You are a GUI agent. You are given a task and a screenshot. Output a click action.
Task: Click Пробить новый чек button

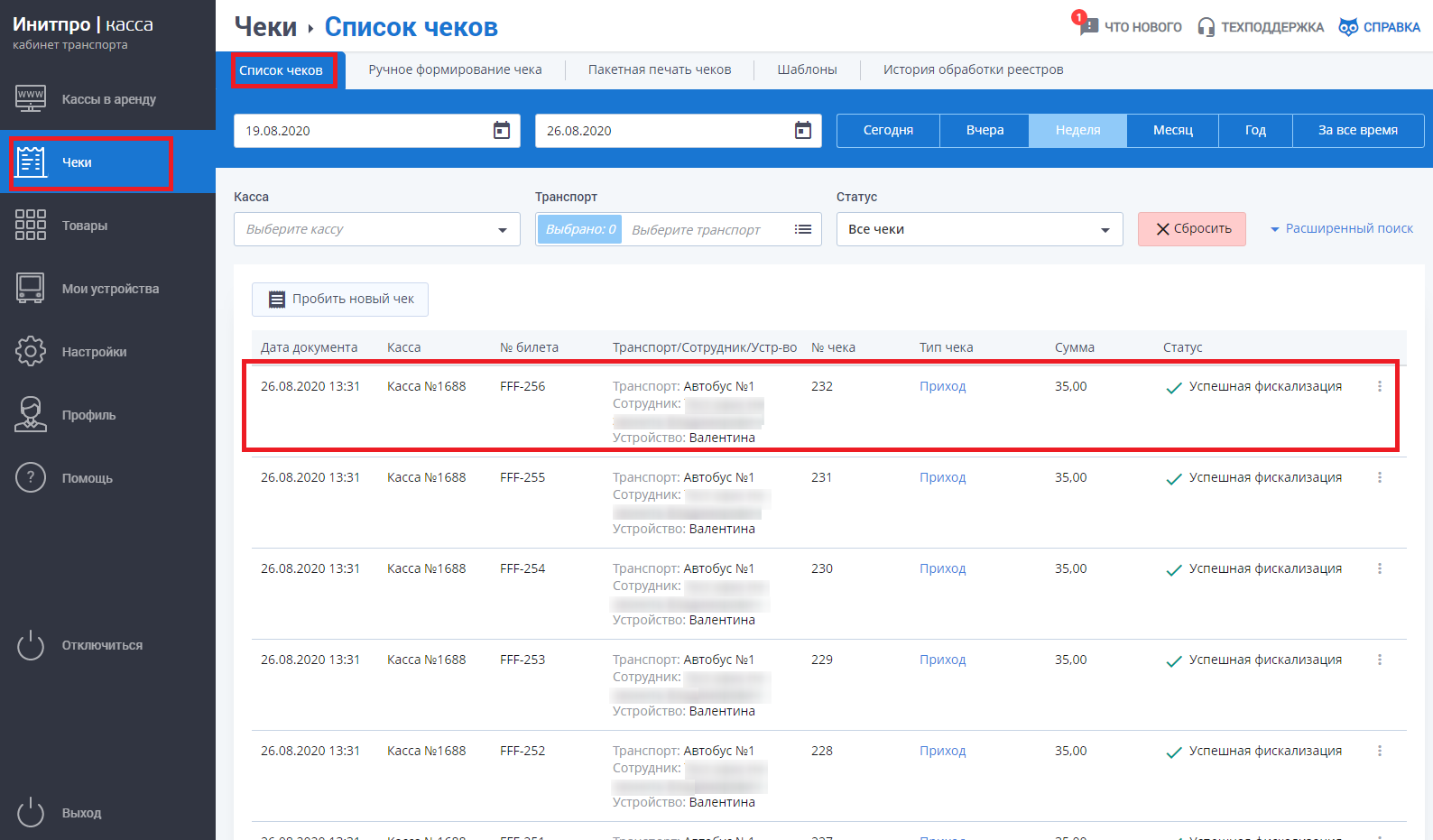340,300
